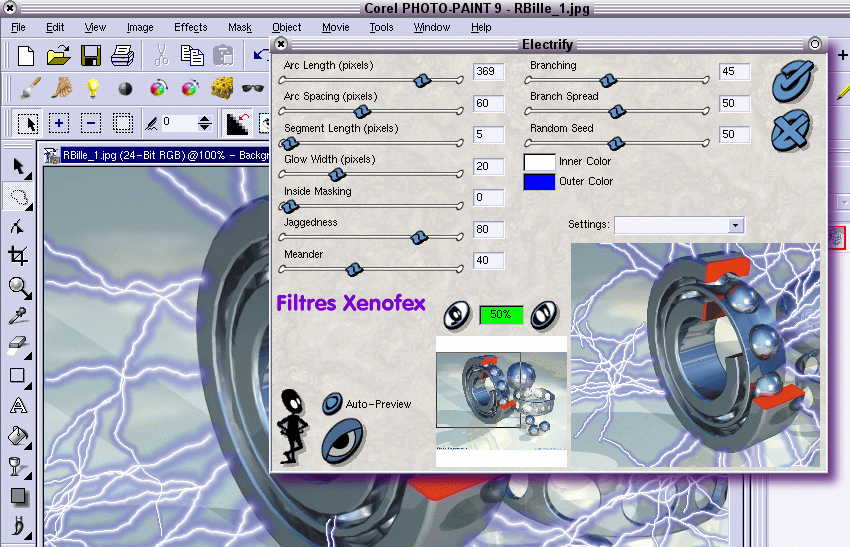Open the Image menu
The image size is (850, 547).
click(x=140, y=28)
